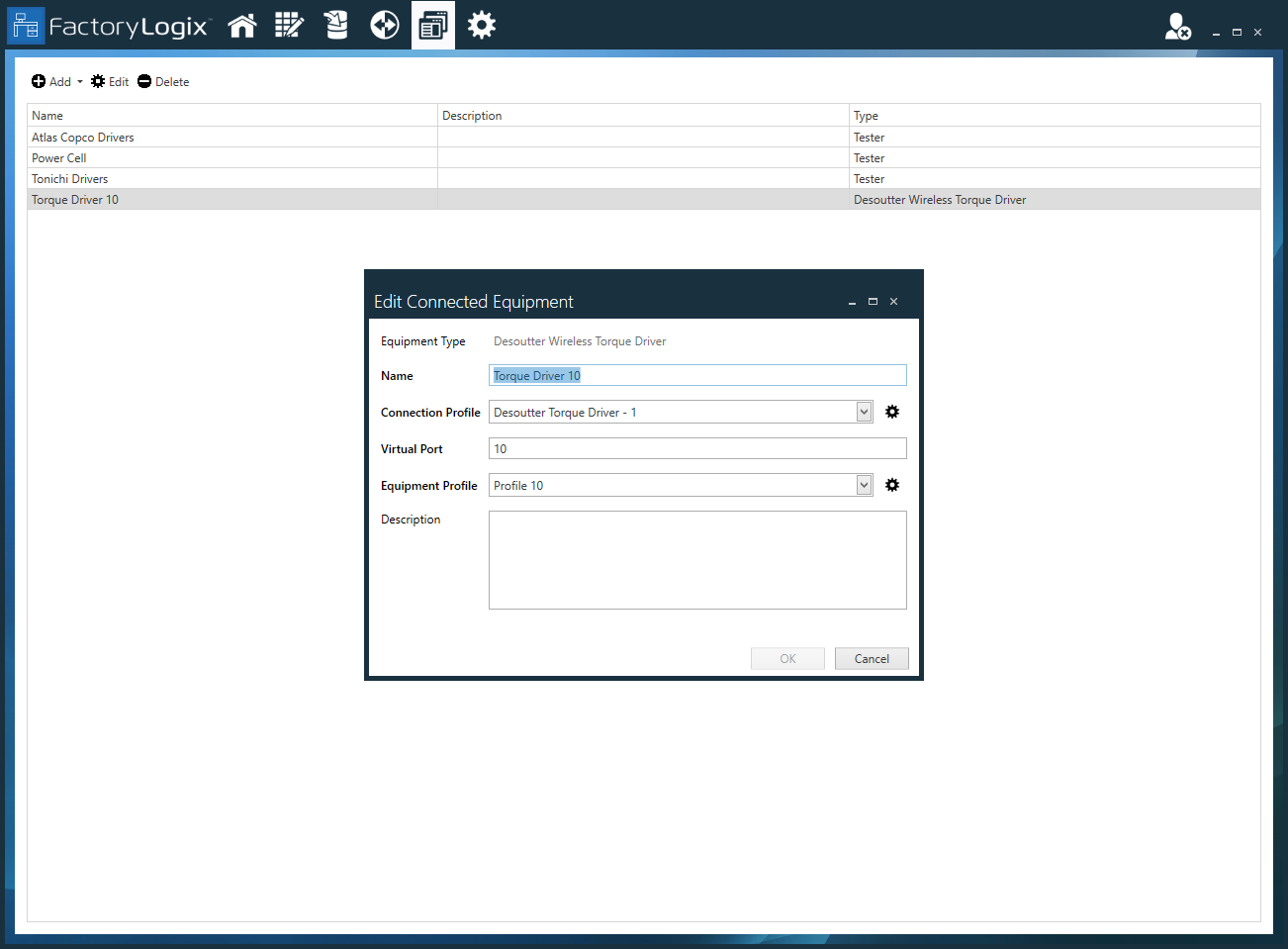1288x949 pixels.
Task: Expand the Equipment Profile dropdown
Action: [x=864, y=485]
